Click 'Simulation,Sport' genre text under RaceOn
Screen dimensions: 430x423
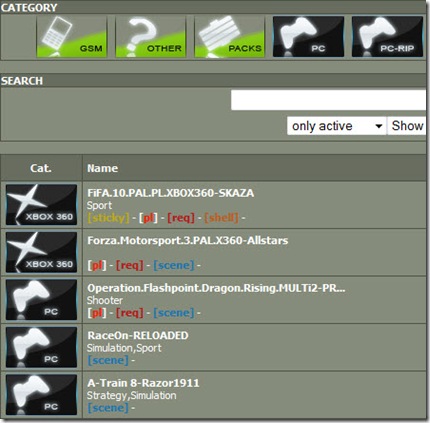pyautogui.click(x=124, y=348)
